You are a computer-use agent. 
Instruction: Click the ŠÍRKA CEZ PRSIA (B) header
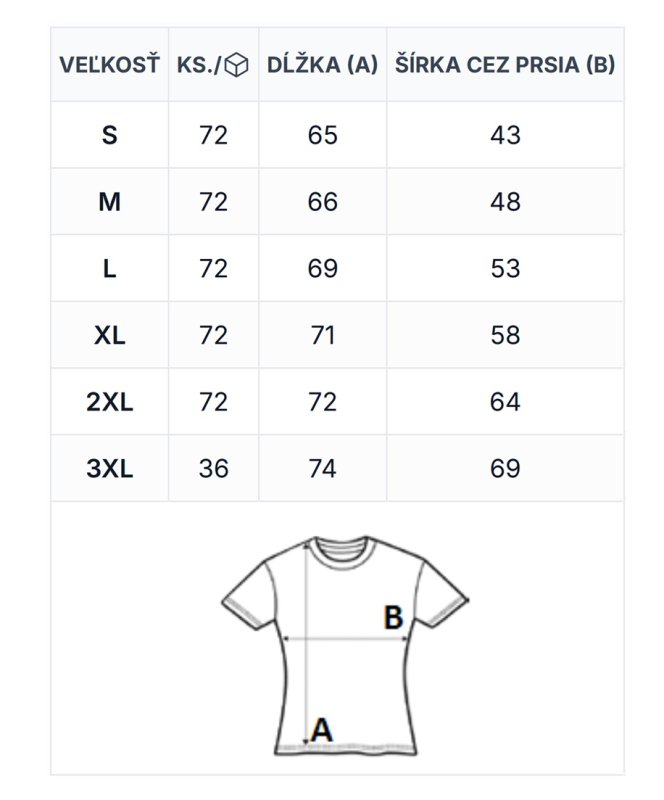(505, 65)
